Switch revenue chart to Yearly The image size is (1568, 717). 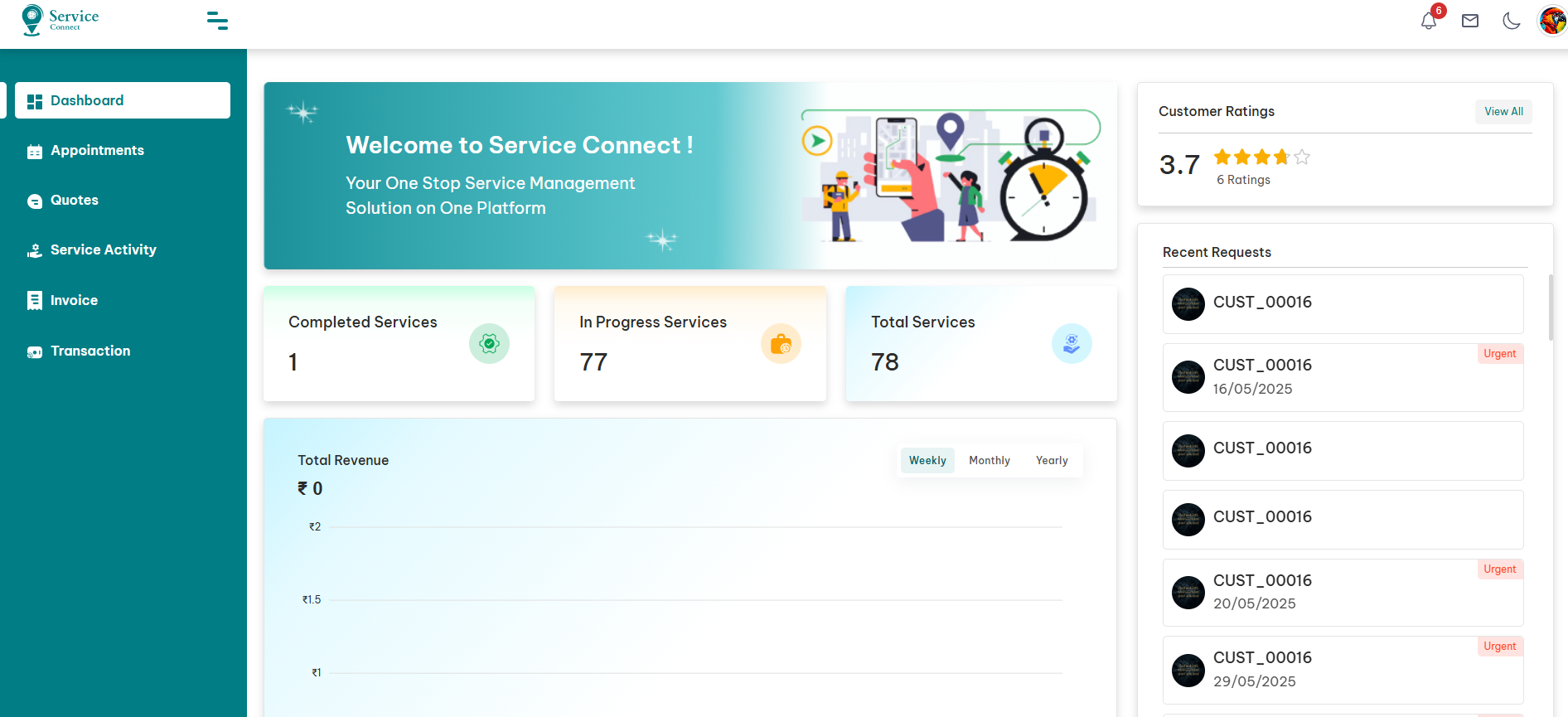[1052, 461]
